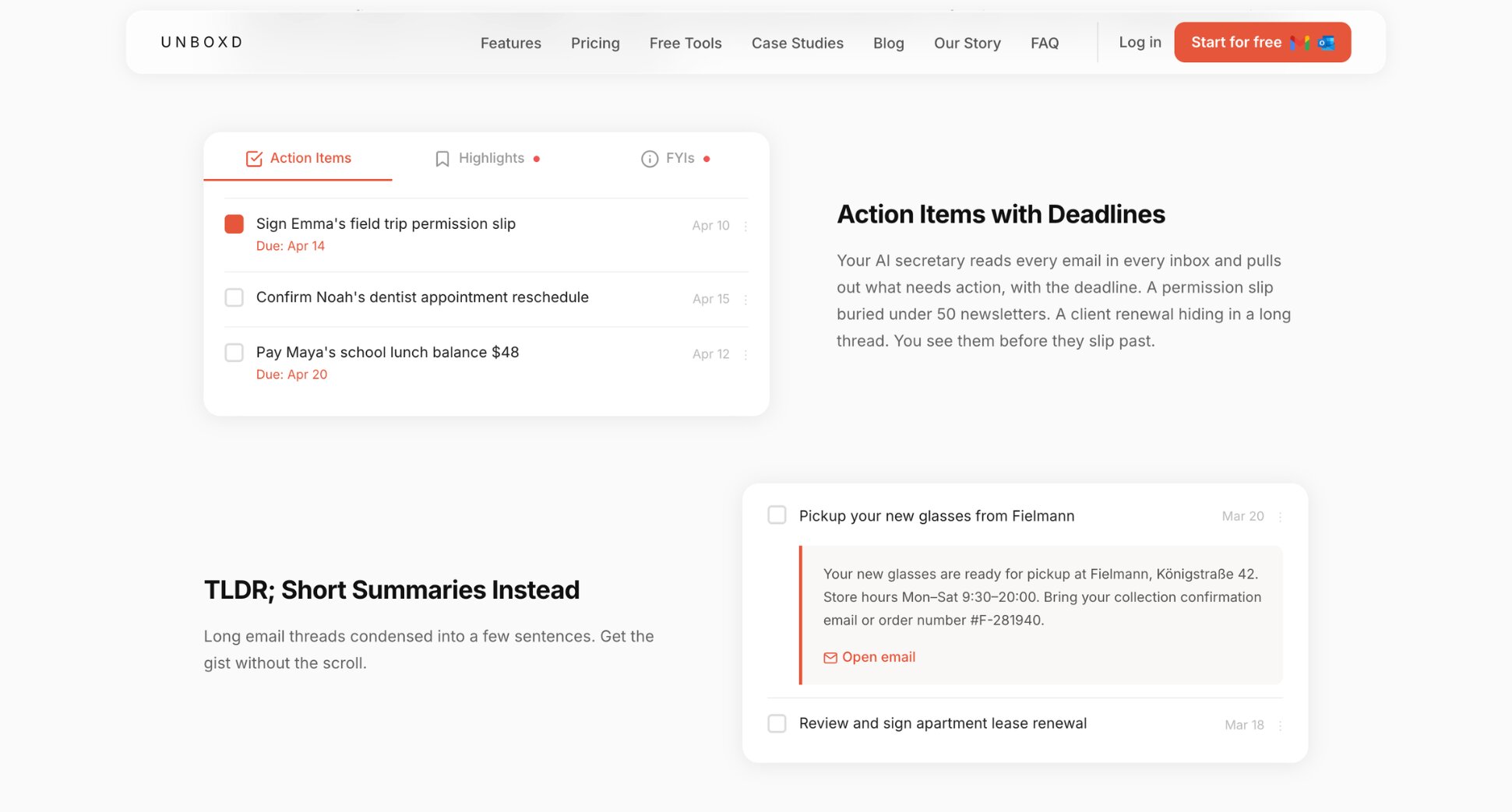
Task: Click the 'Mar 20' date
Action: [x=1242, y=516]
